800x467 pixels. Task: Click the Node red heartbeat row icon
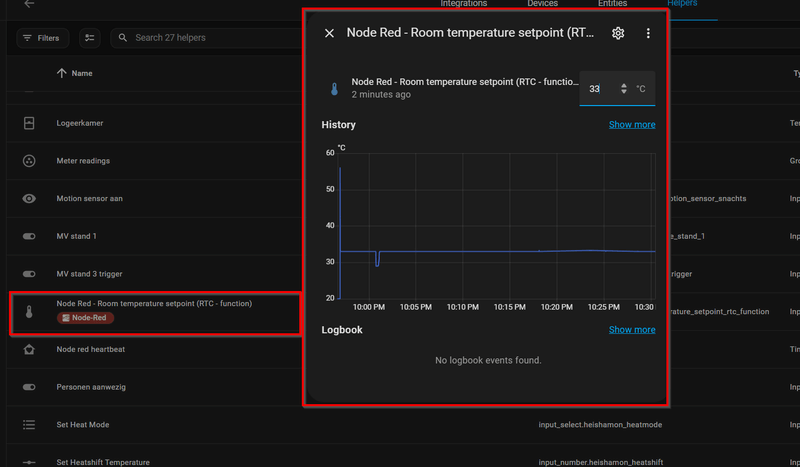(29, 350)
